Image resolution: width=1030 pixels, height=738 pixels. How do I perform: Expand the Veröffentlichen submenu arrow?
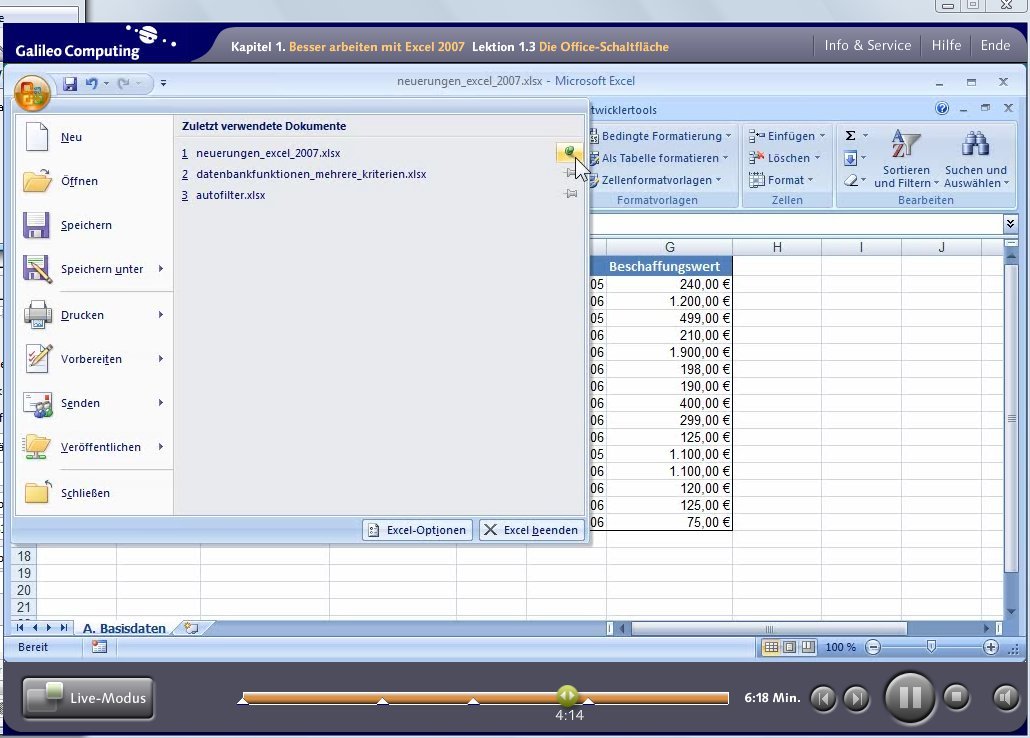160,447
